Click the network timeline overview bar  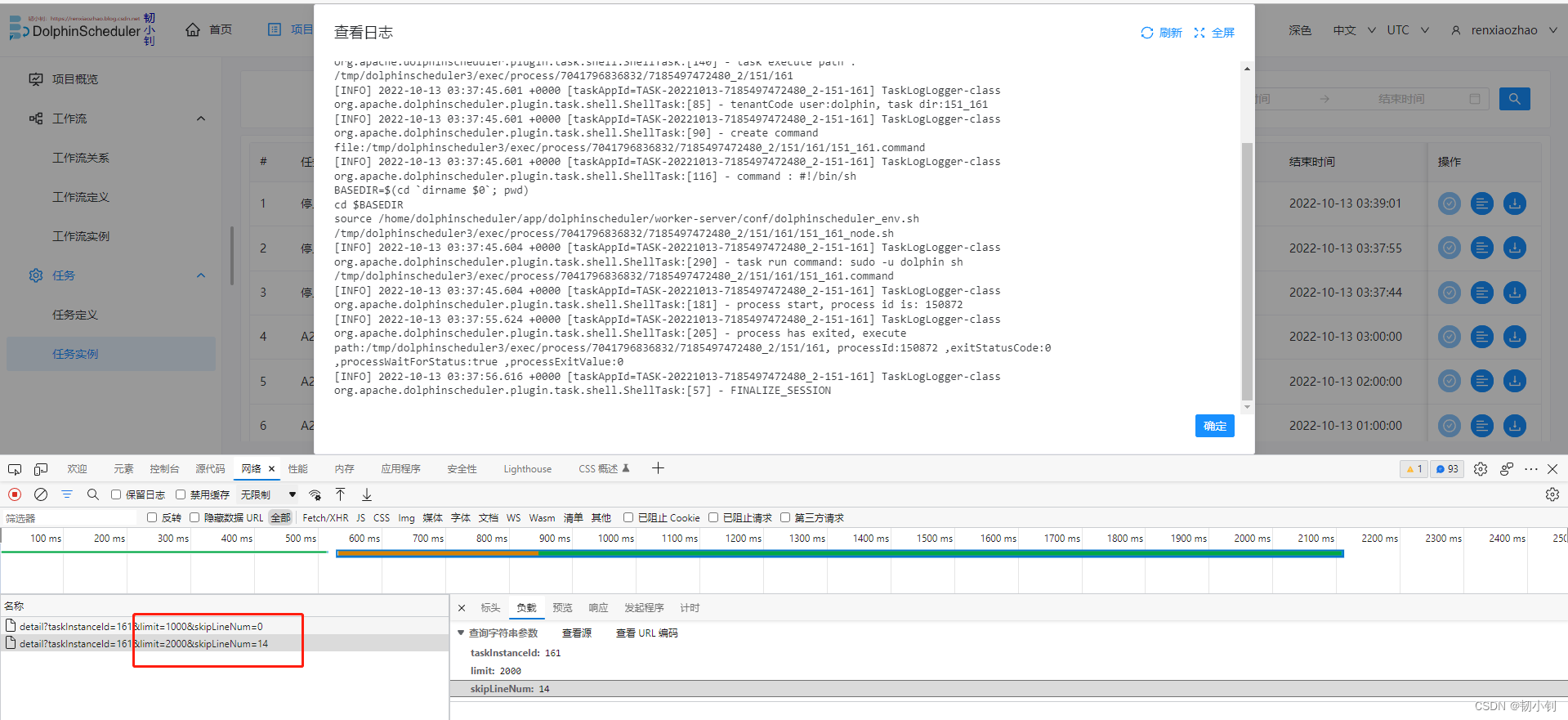(x=840, y=553)
